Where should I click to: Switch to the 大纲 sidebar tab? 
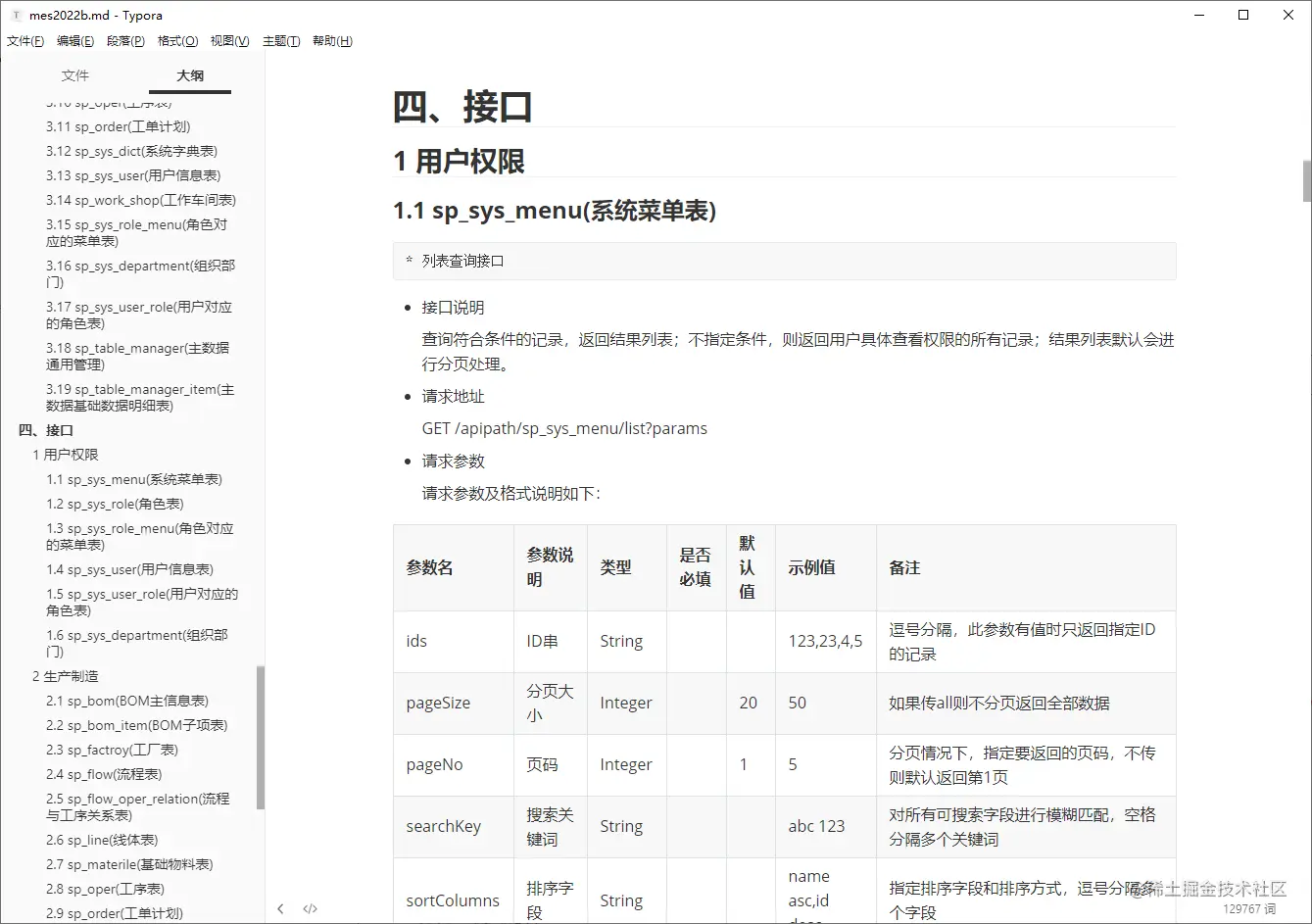[189, 75]
